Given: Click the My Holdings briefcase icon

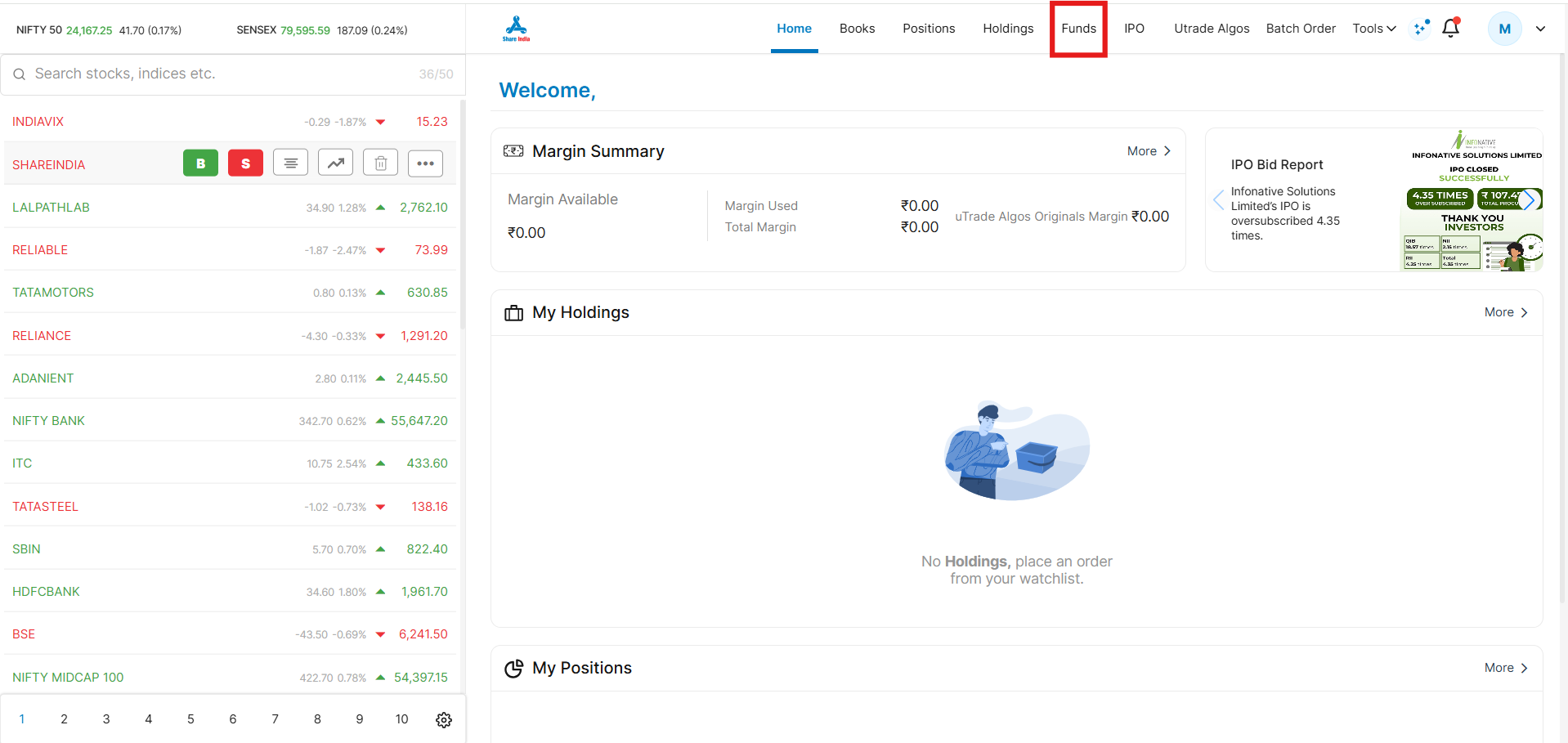Looking at the screenshot, I should tap(513, 313).
